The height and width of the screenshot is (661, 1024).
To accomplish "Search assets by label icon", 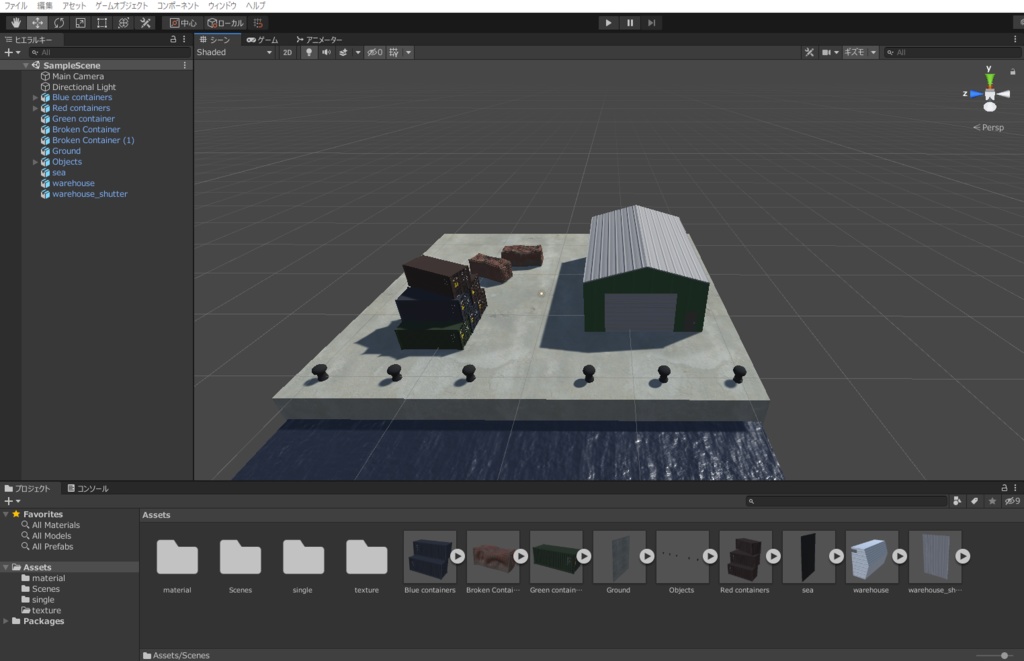I will pos(974,501).
